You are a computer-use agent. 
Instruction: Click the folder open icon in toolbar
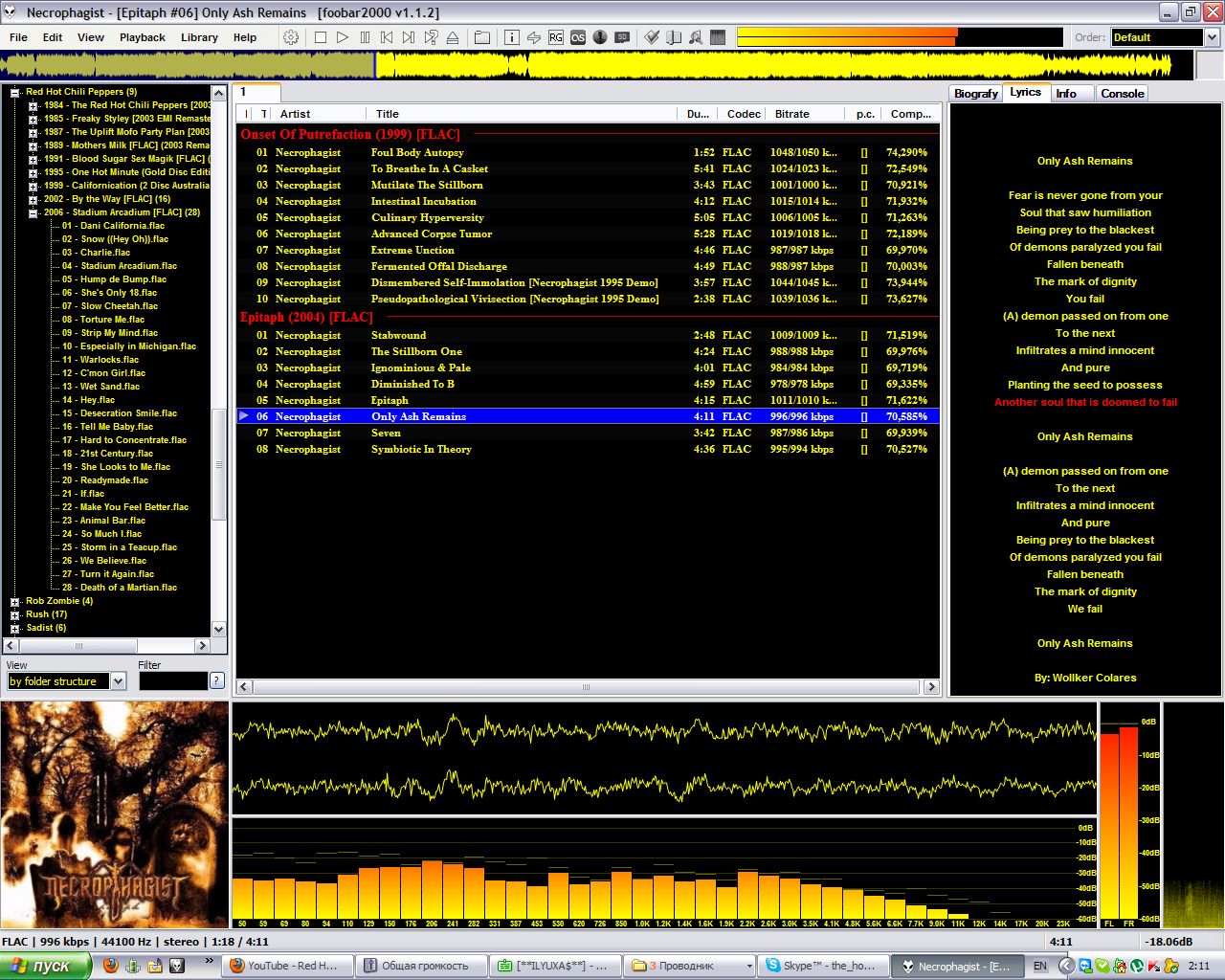(x=482, y=37)
